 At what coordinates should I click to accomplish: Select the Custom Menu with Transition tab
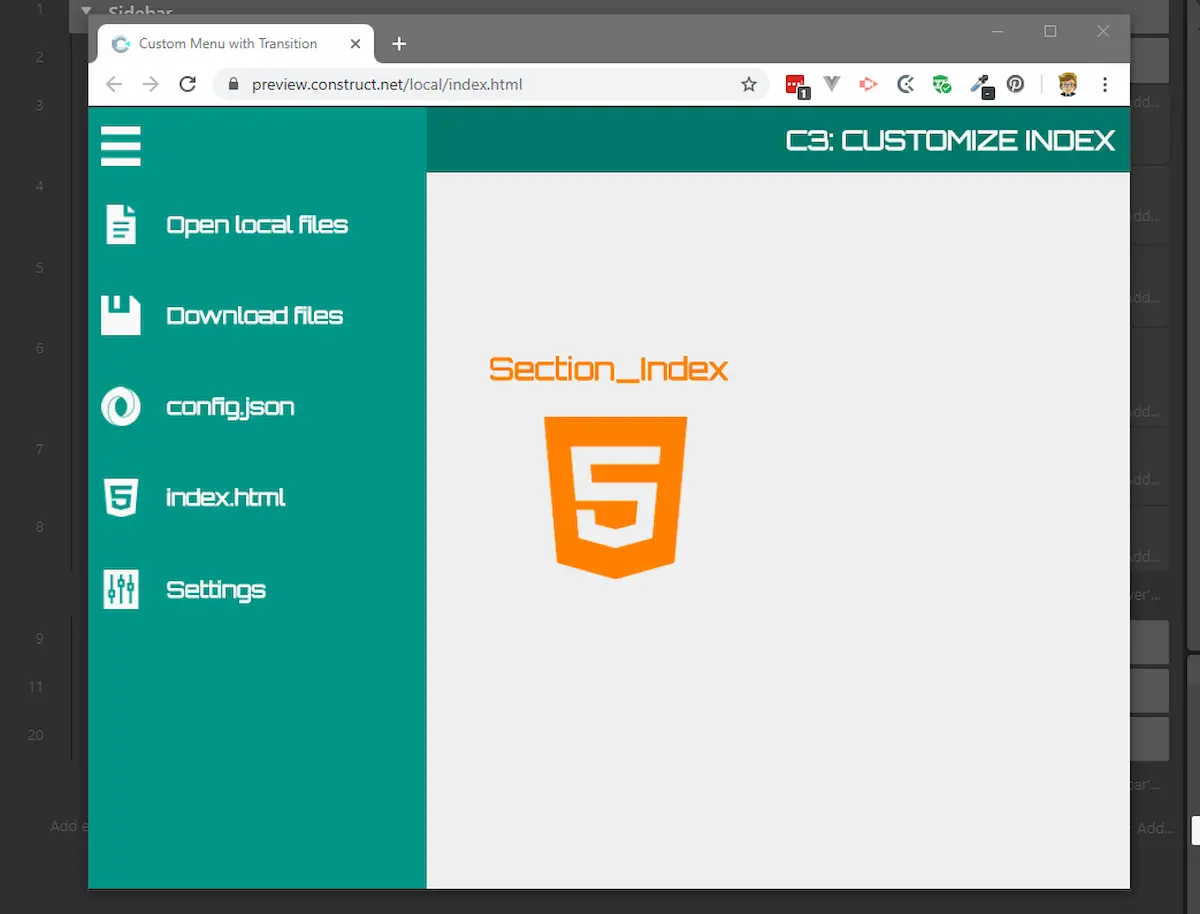(x=235, y=44)
